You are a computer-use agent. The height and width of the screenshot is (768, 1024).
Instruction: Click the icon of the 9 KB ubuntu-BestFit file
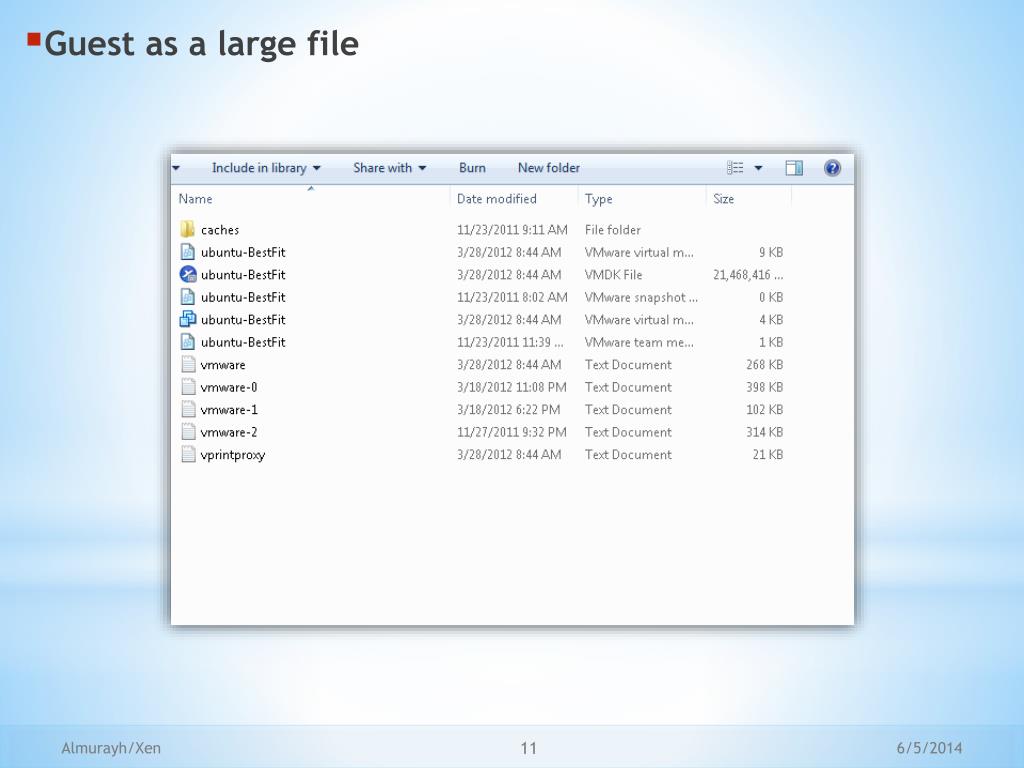(x=187, y=252)
